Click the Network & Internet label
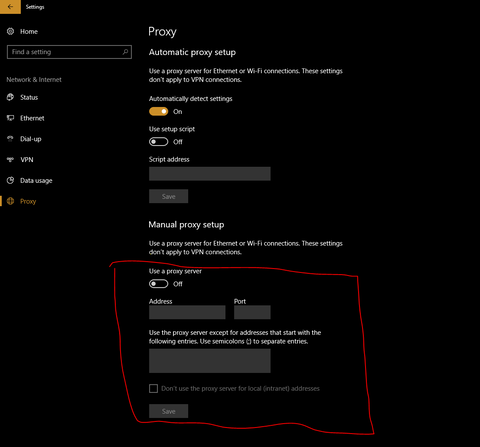 coord(34,80)
